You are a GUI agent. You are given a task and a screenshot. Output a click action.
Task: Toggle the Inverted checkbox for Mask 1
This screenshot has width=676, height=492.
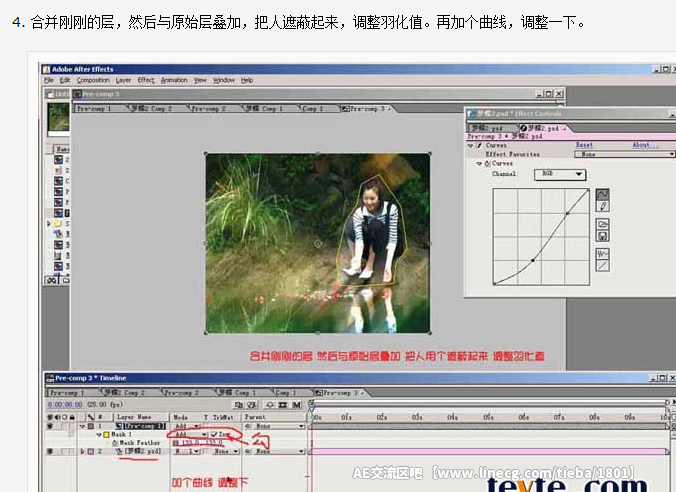(214, 435)
